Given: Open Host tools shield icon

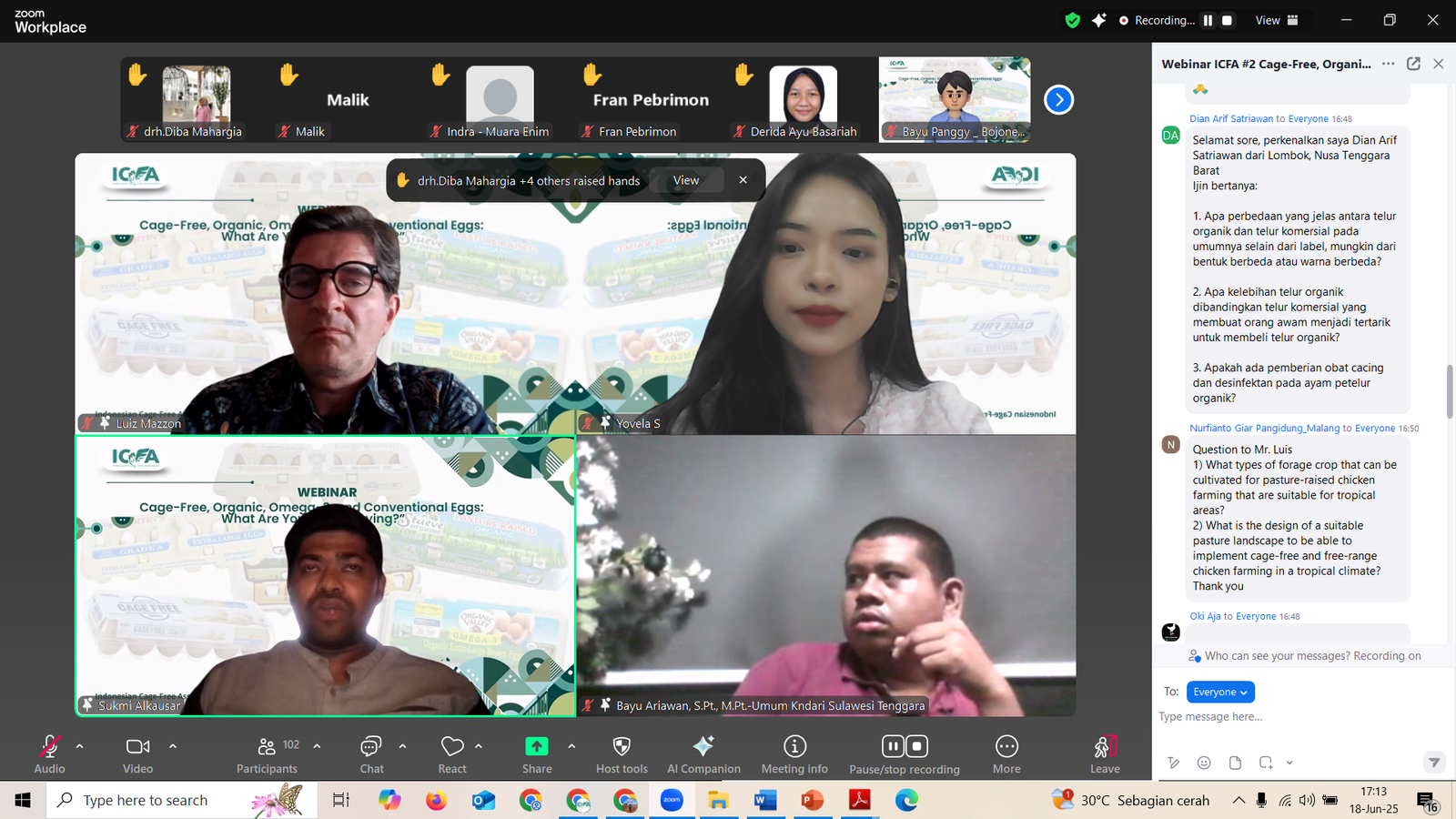Looking at the screenshot, I should coord(622,747).
